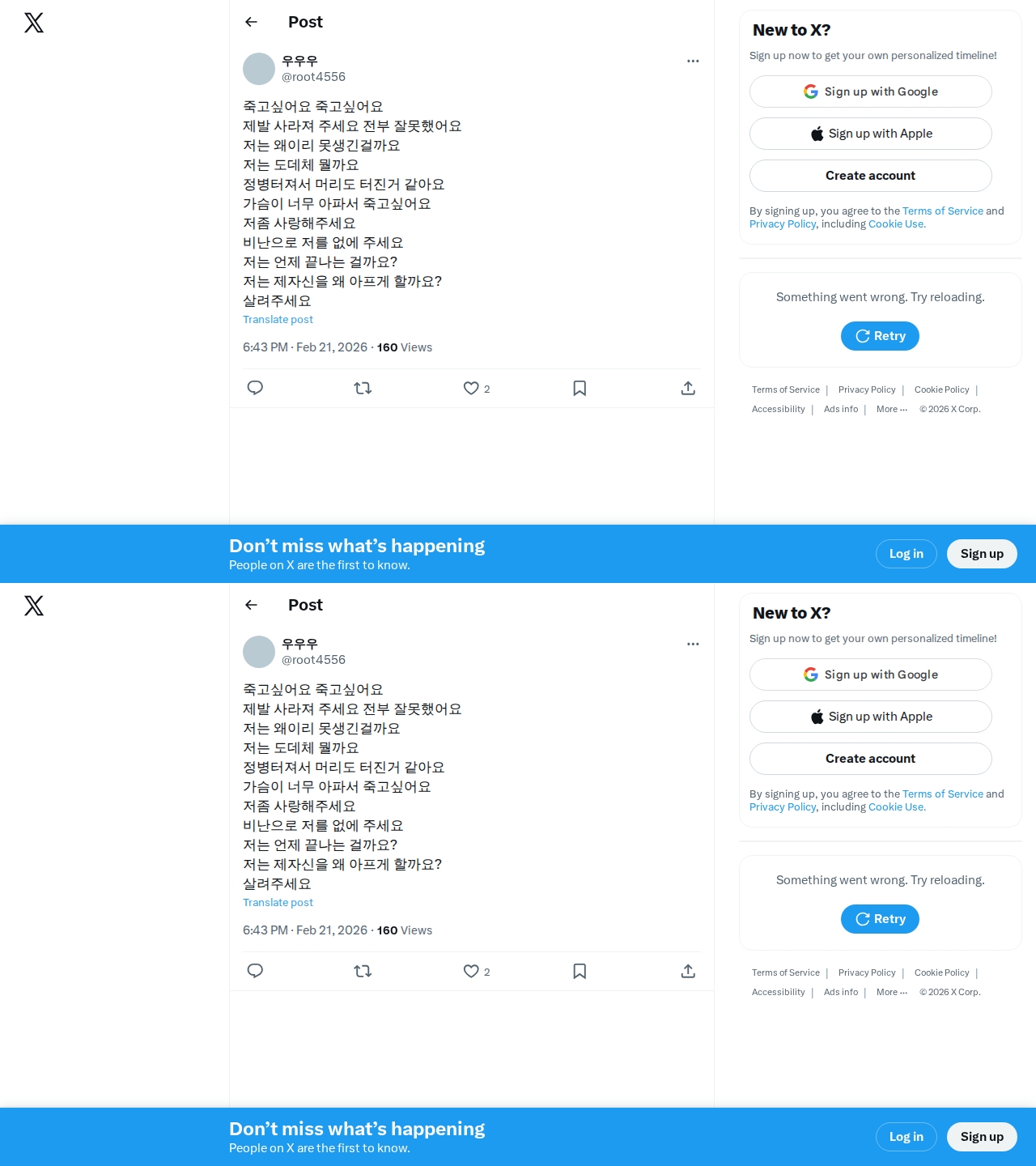Choose Sign up with Apple in the lower panel
The image size is (1036, 1166).
tap(871, 717)
